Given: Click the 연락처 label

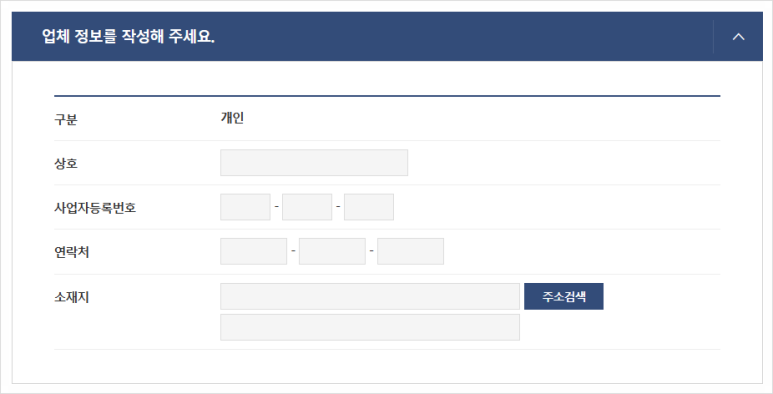Looking at the screenshot, I should [71, 252].
